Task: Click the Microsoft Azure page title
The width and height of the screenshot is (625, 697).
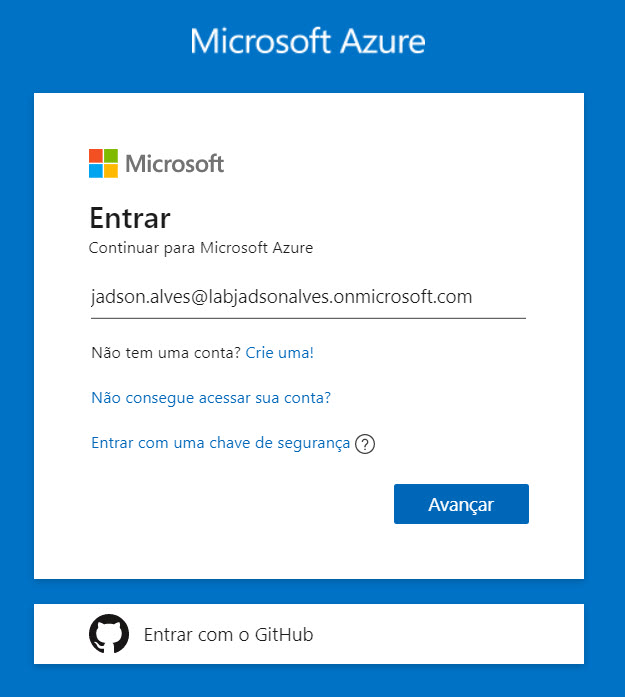Action: click(x=308, y=41)
